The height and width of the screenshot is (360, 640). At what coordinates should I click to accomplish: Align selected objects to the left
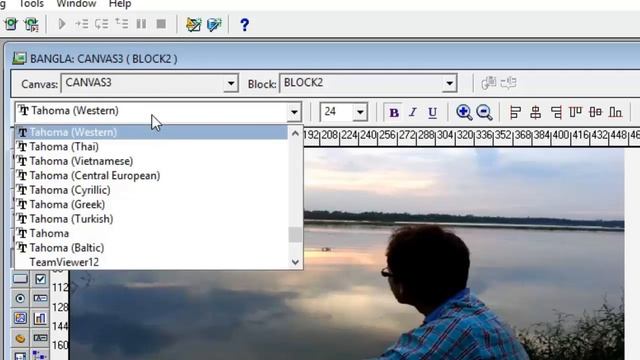click(515, 112)
